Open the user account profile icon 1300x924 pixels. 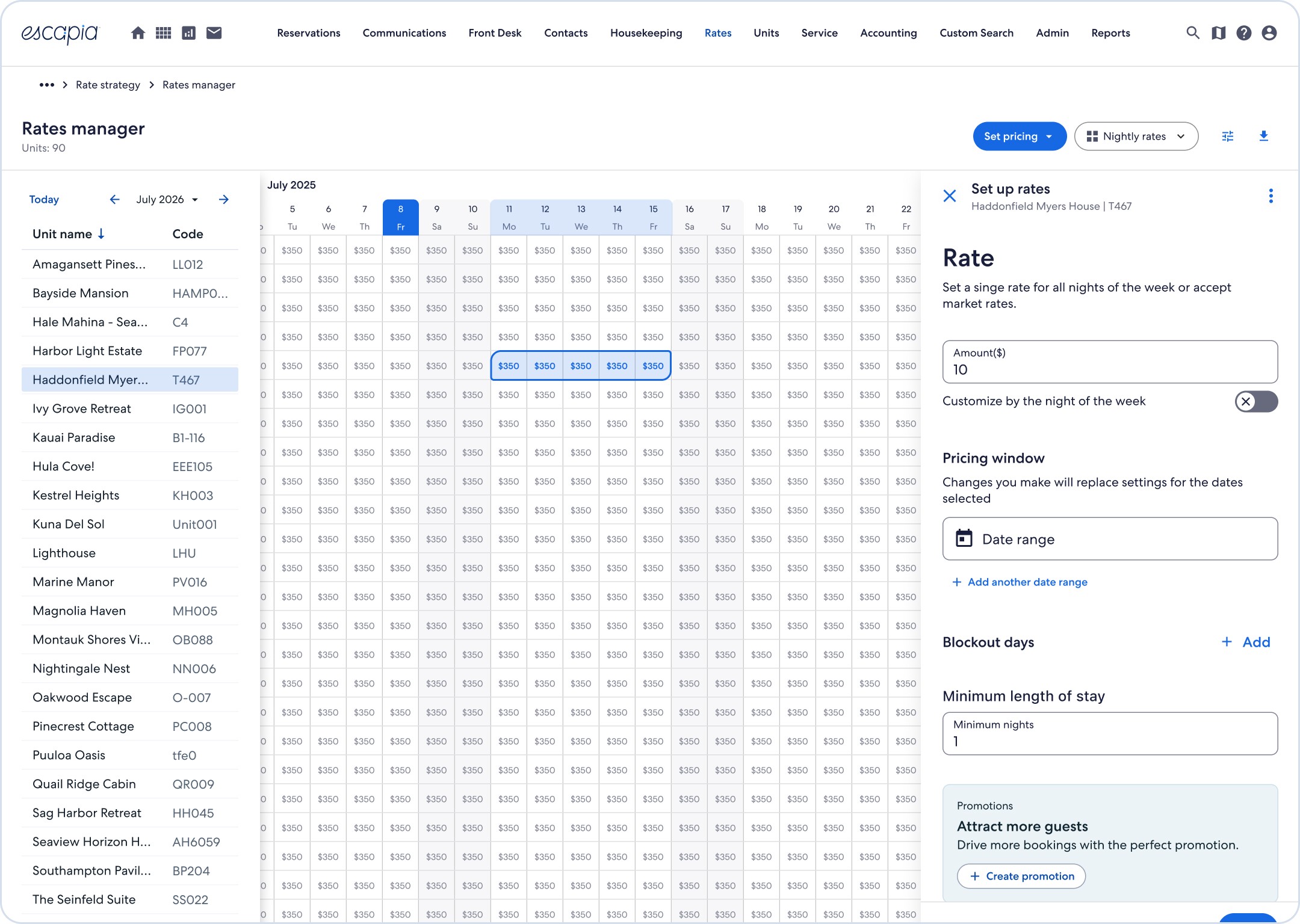click(1269, 33)
